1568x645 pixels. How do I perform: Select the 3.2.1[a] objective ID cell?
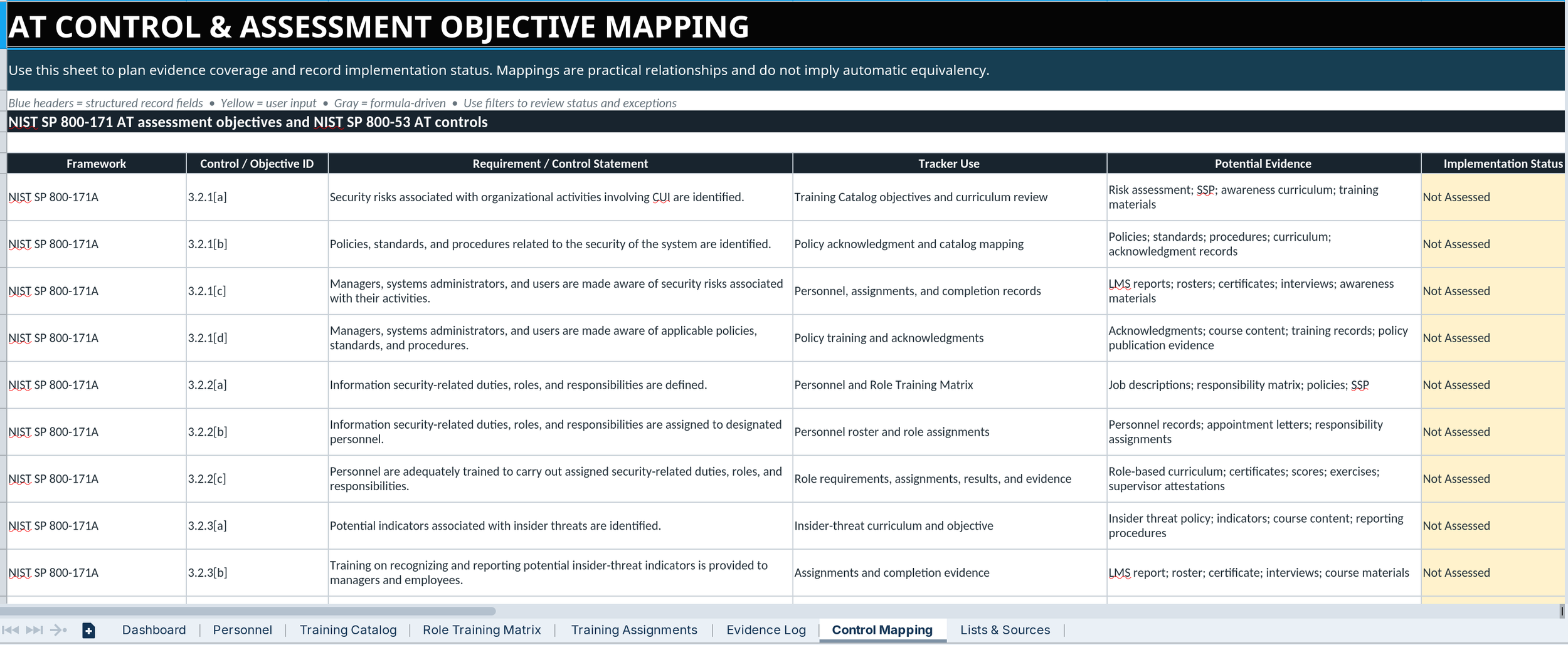pos(257,197)
